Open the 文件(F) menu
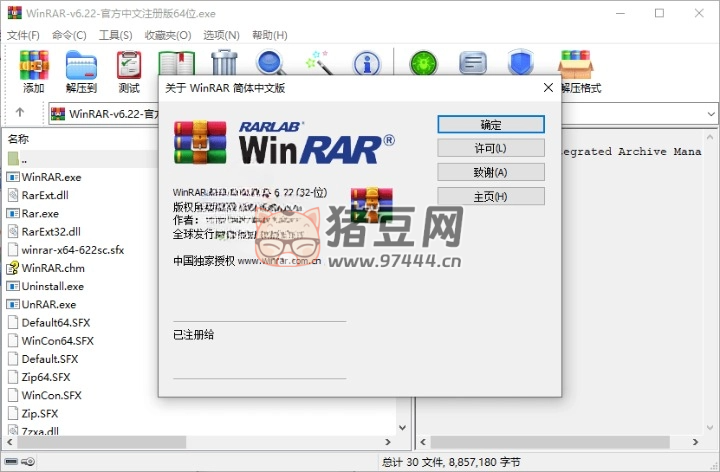 [x=23, y=35]
